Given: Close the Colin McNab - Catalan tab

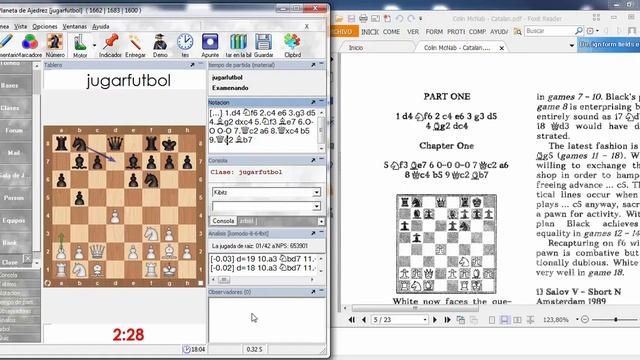Looking at the screenshot, I should pos(502,48).
